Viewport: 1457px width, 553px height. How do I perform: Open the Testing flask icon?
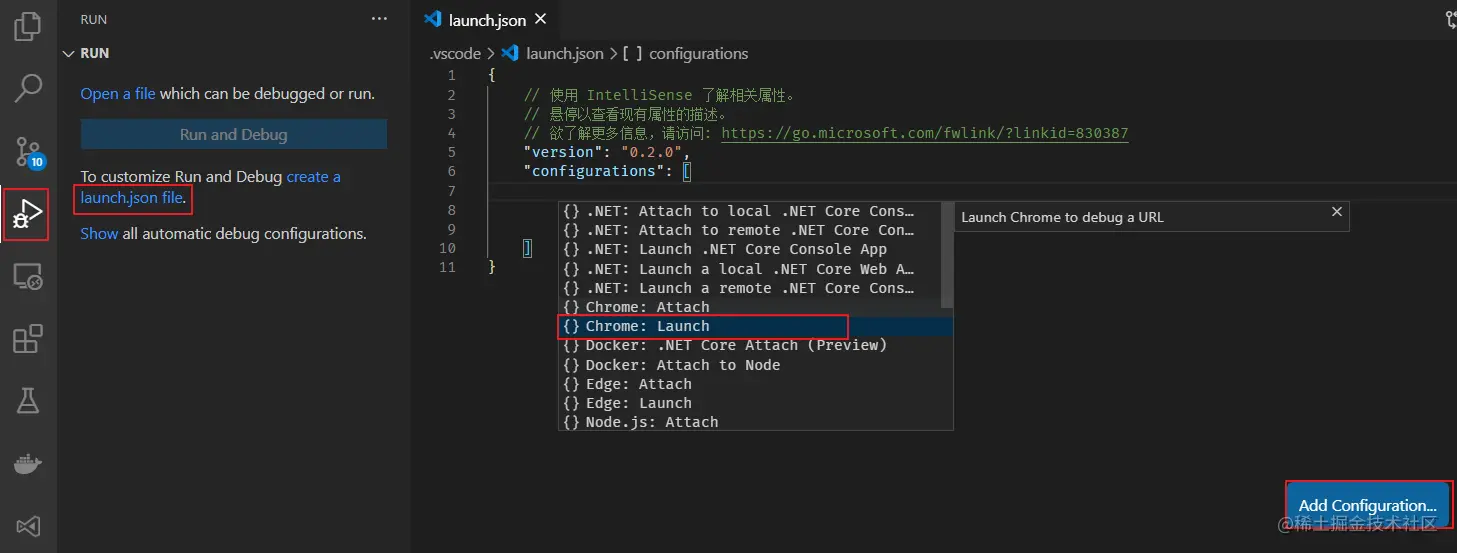[28, 401]
